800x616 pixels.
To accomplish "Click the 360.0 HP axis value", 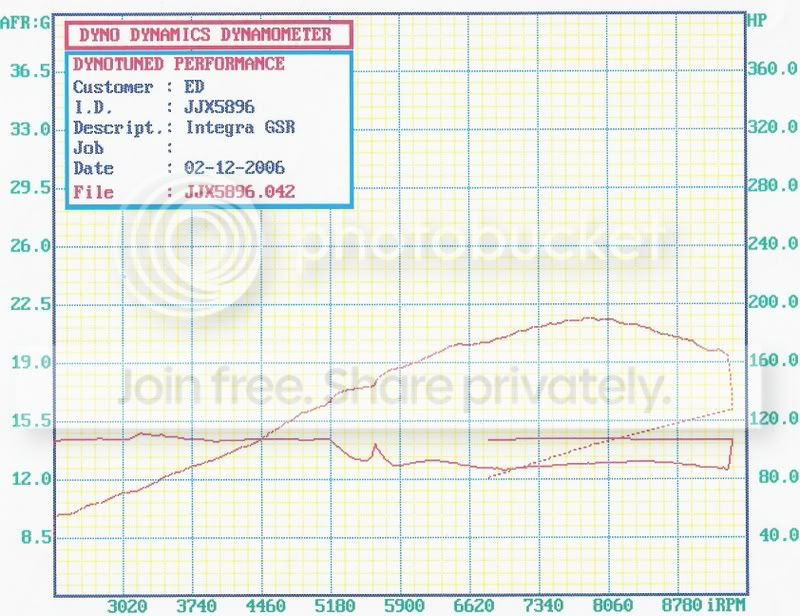I will 772,71.
